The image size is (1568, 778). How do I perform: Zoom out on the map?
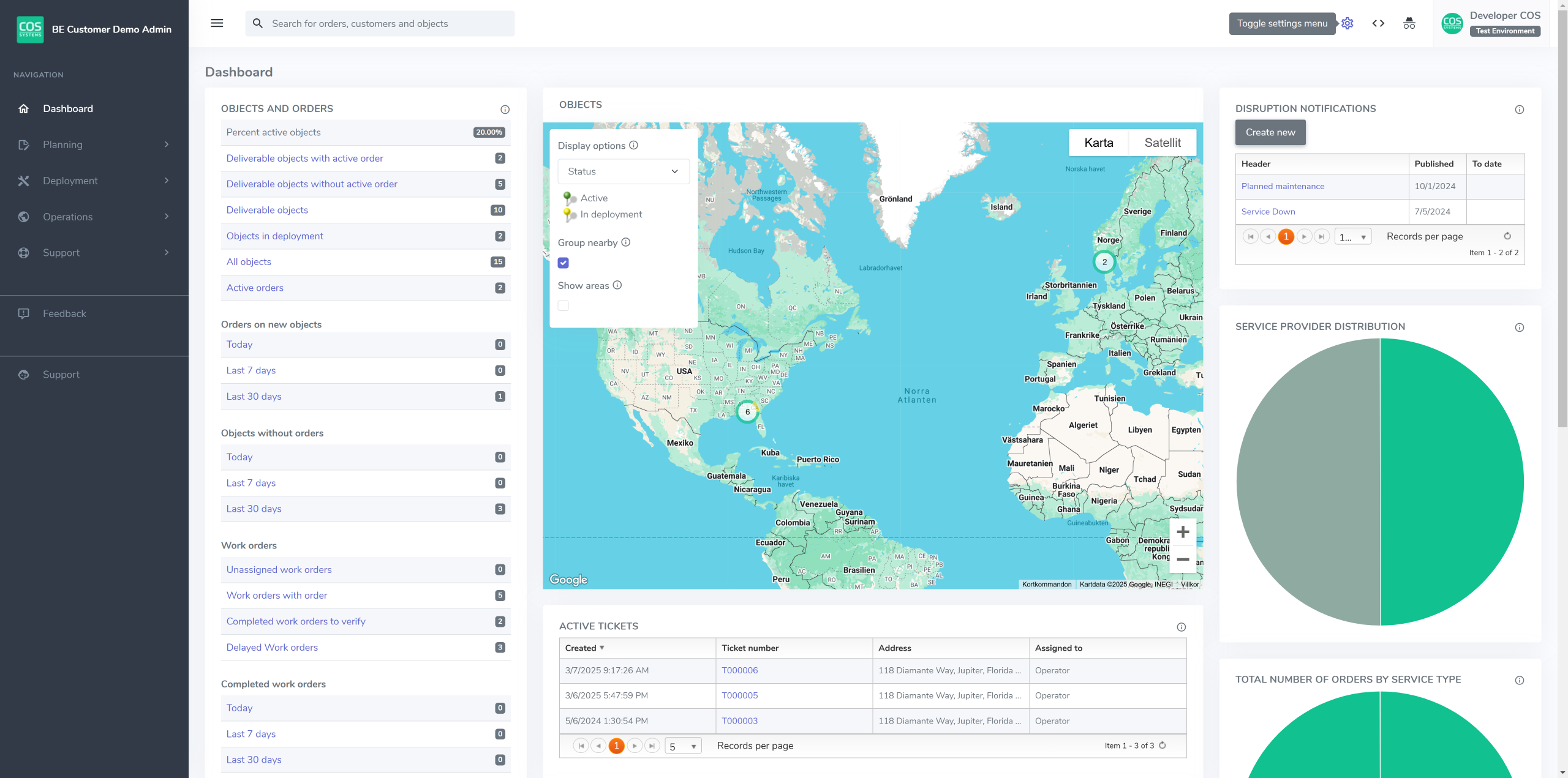coord(1183,559)
